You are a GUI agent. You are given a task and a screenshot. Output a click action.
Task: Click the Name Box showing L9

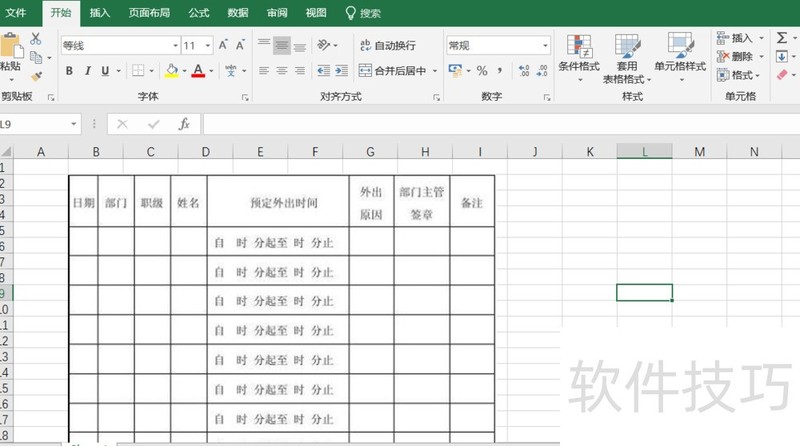click(33, 124)
